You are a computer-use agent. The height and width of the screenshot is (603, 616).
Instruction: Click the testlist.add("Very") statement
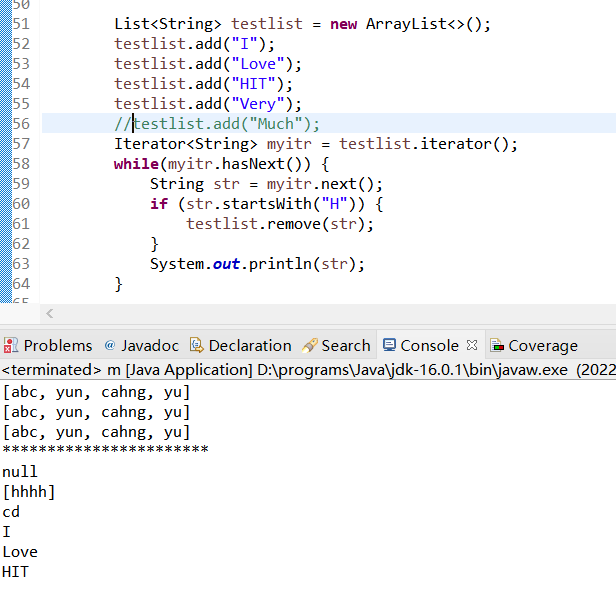208,104
